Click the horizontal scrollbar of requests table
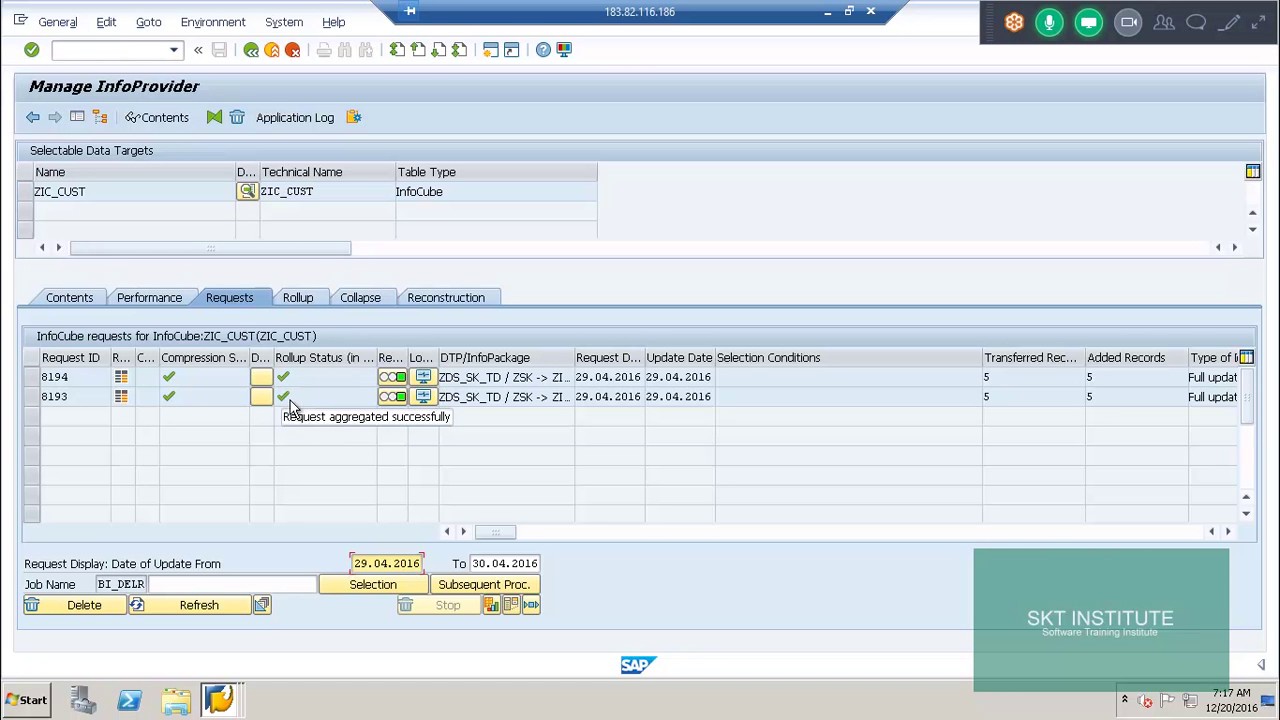Viewport: 1280px width, 720px height. pyautogui.click(x=495, y=532)
